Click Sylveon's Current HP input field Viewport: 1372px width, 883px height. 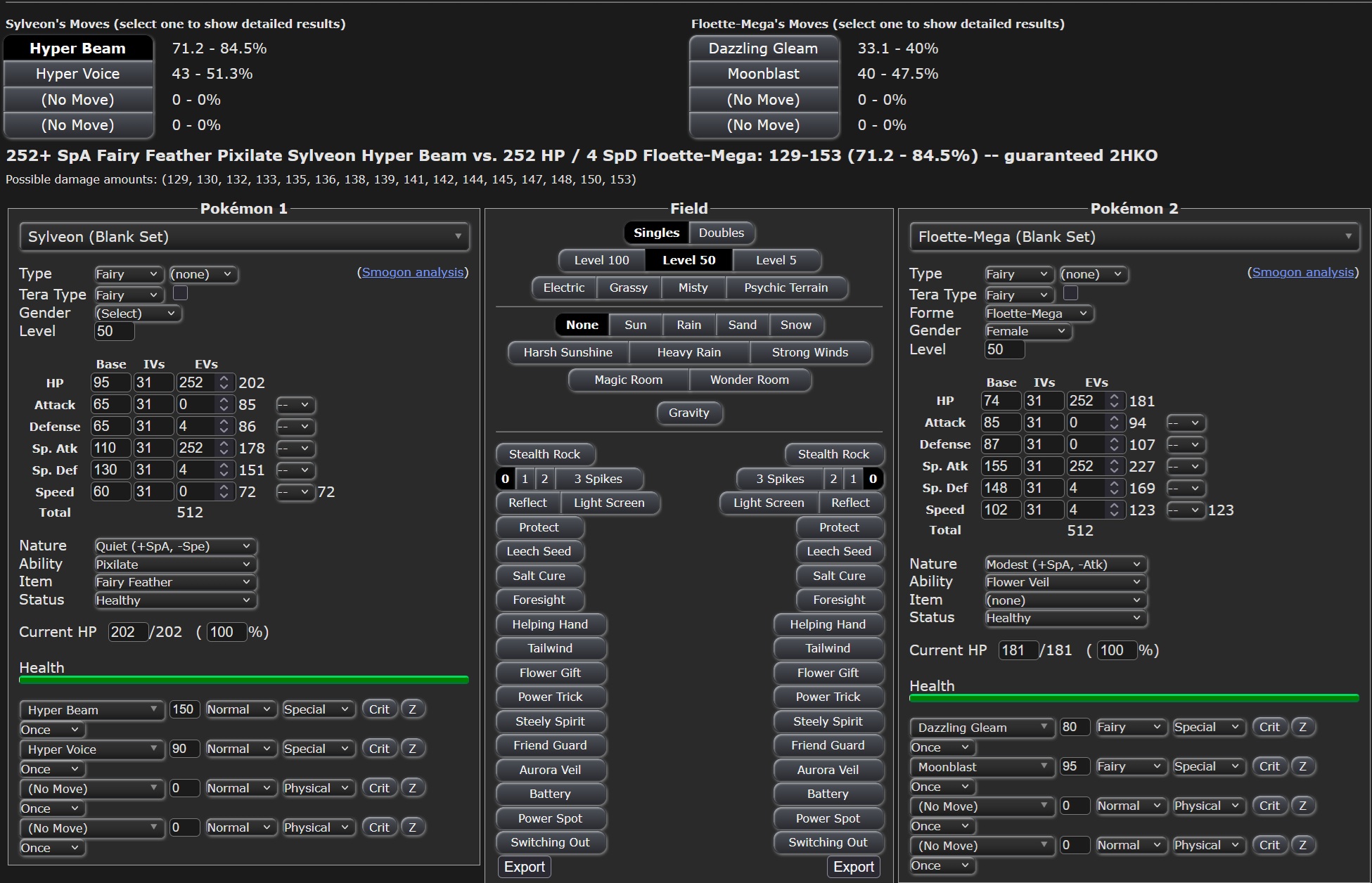128,632
